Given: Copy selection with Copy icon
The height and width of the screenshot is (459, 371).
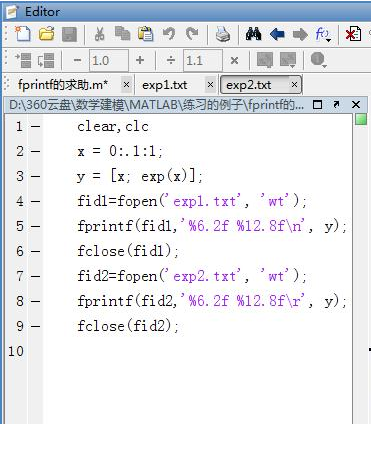Looking at the screenshot, I should tap(122, 34).
